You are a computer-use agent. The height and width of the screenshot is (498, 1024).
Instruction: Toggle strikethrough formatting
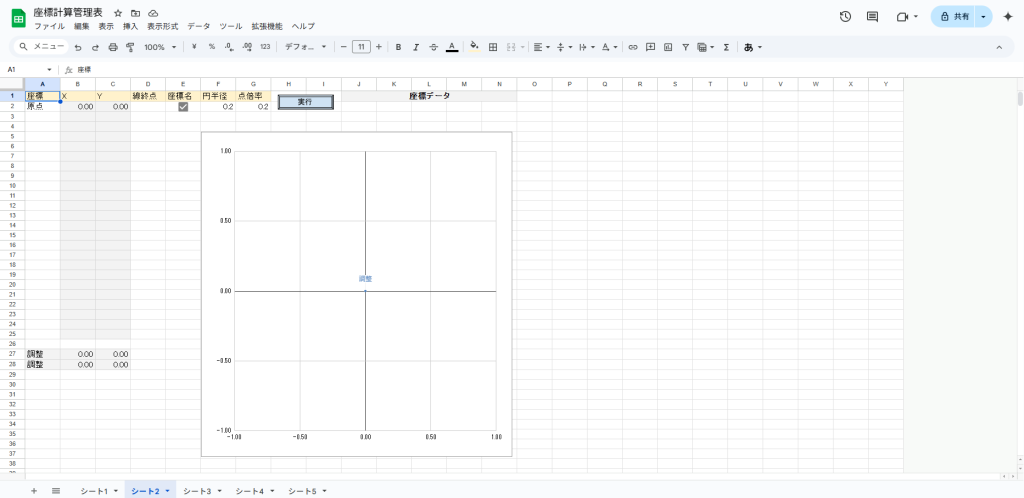(434, 47)
